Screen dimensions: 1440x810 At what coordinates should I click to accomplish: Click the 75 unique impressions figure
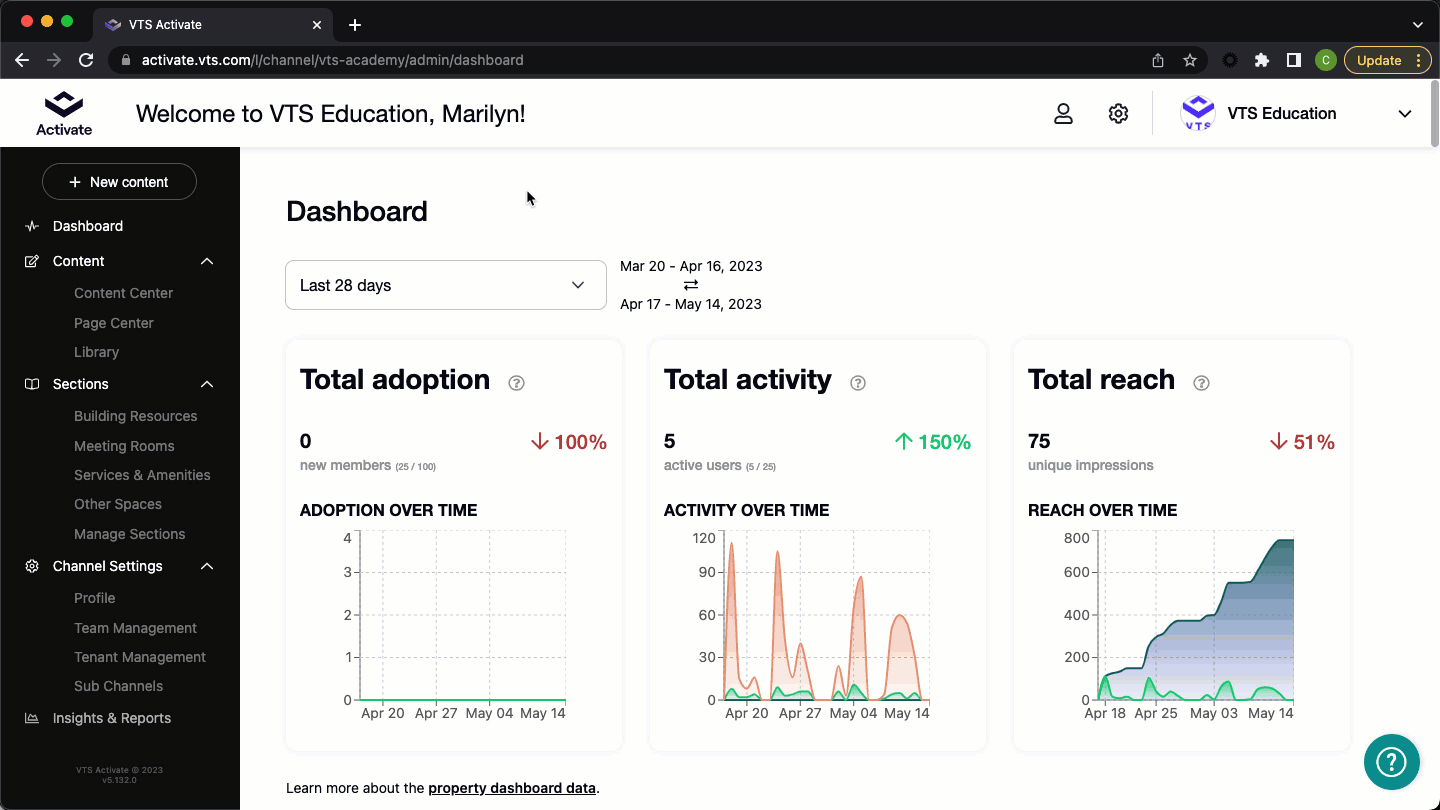[x=1039, y=441]
